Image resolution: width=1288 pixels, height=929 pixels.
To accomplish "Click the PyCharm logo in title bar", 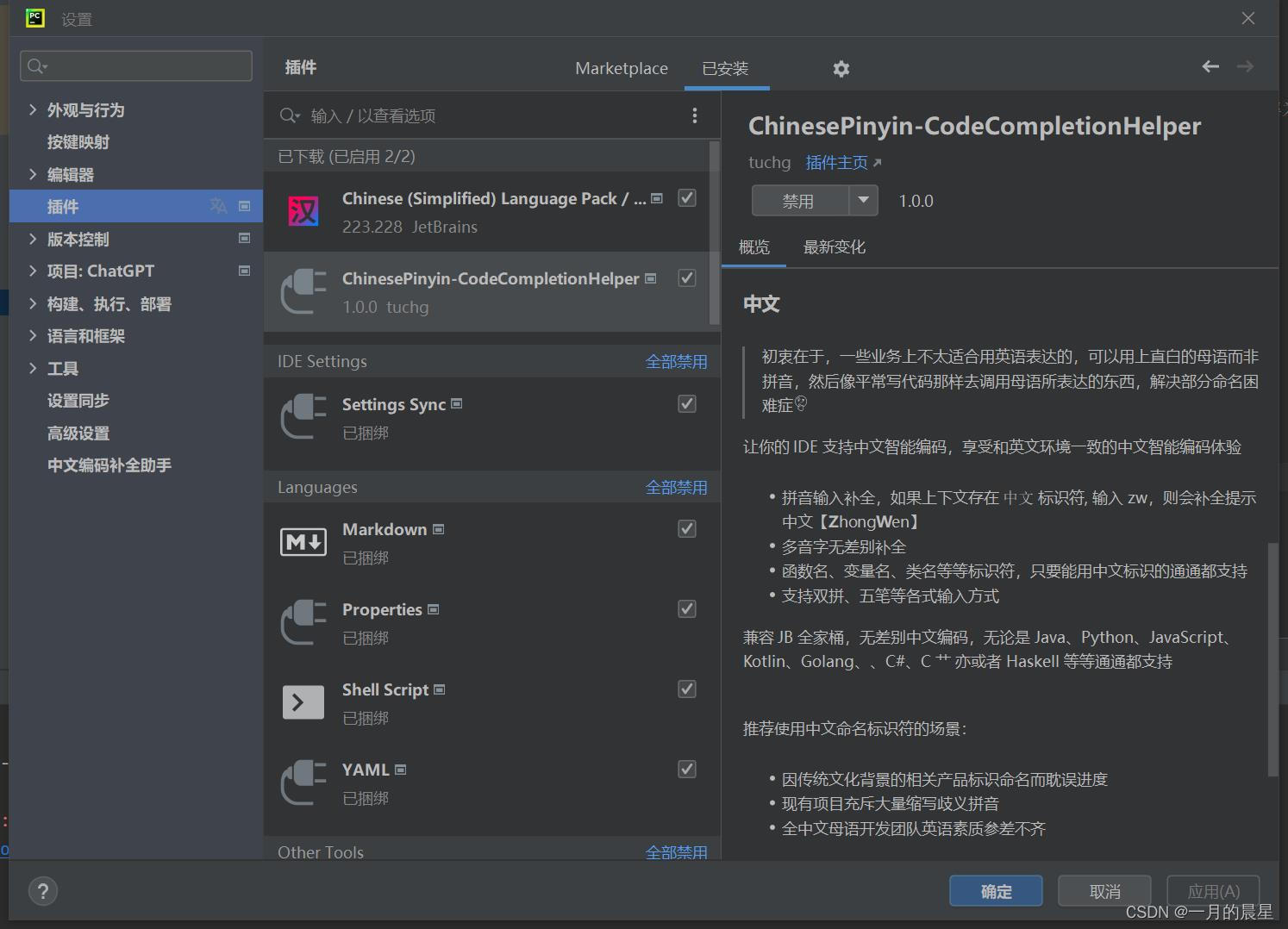I will 35,18.
